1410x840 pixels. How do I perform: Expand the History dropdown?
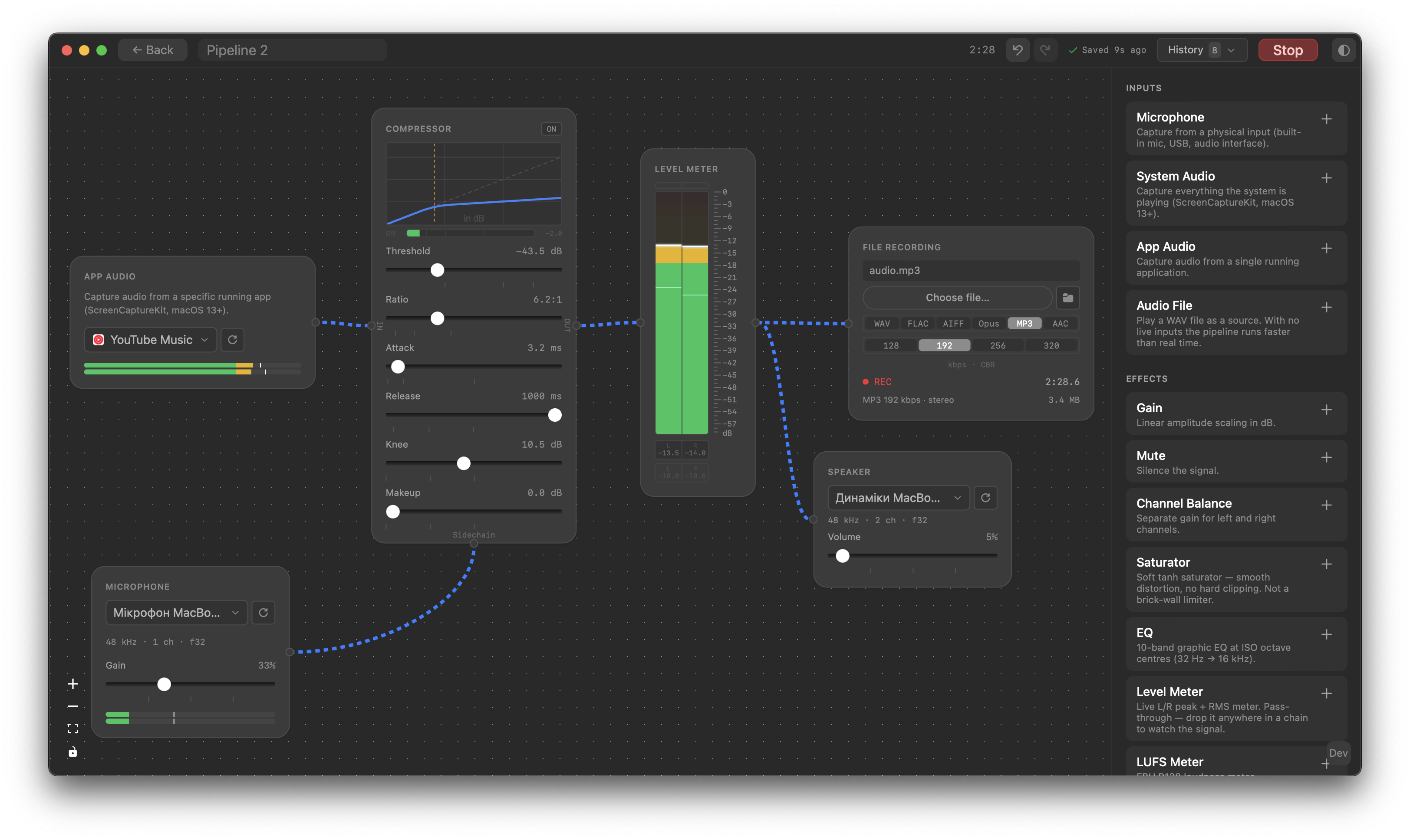click(1202, 50)
